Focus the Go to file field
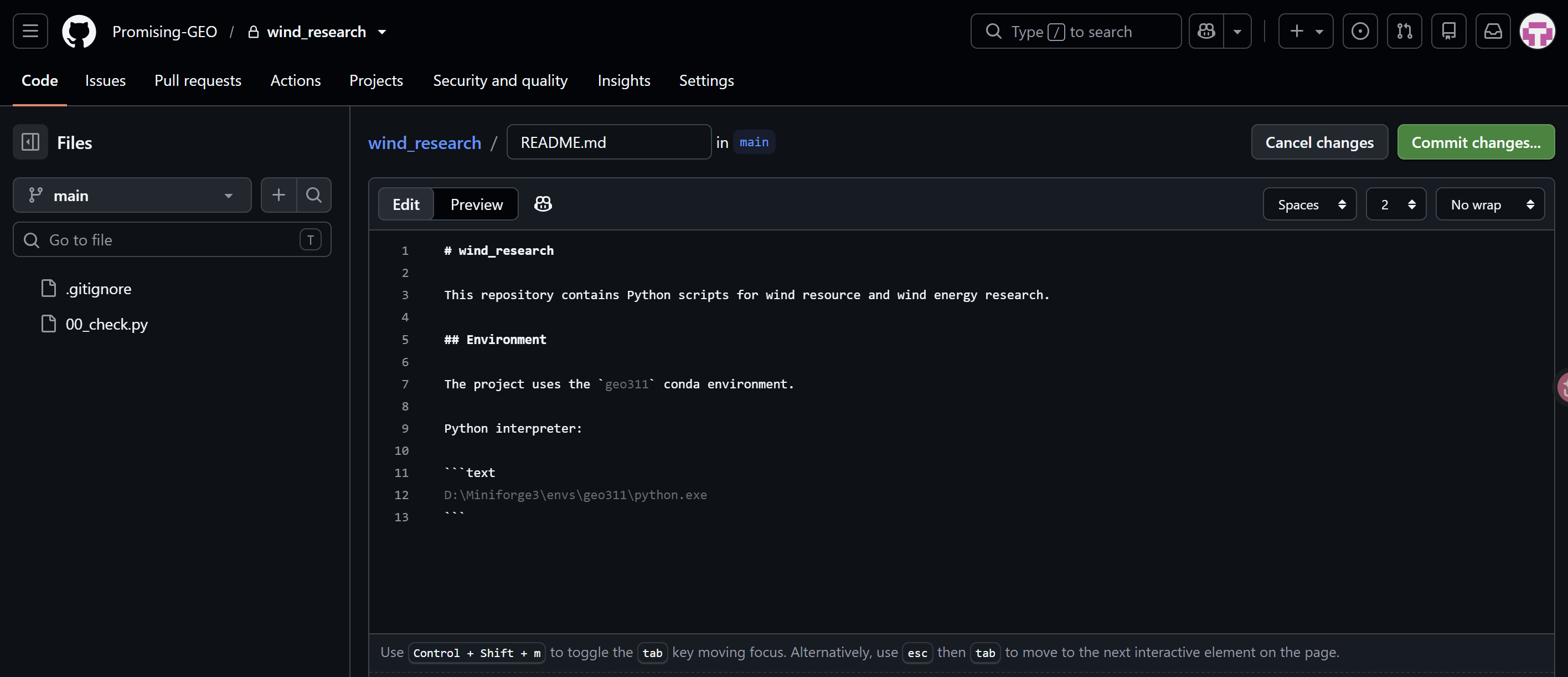Screen dimensions: 1568x677 tap(172, 240)
